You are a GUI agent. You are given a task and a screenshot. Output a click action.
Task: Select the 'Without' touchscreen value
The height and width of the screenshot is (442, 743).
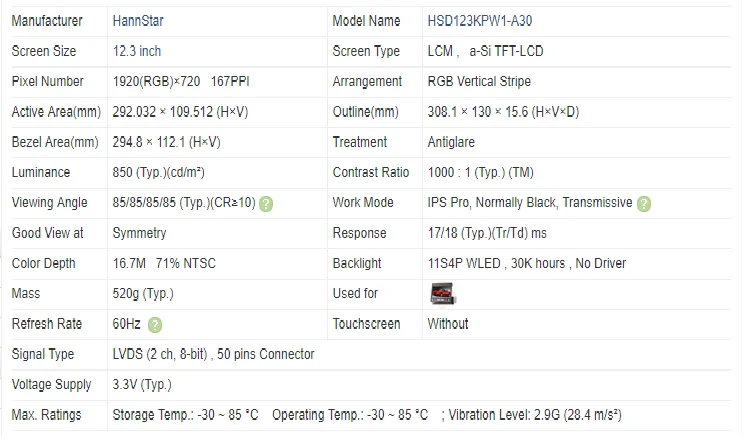click(448, 324)
